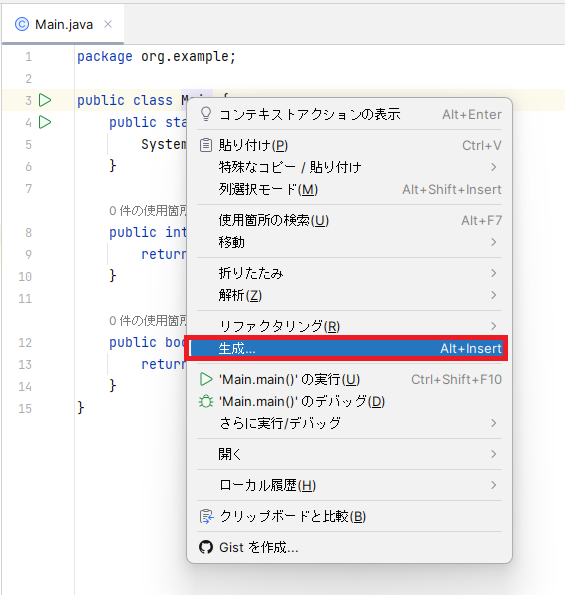Click line number 15 in the gutter
Image resolution: width=565 pixels, height=595 pixels.
[x=25, y=409]
